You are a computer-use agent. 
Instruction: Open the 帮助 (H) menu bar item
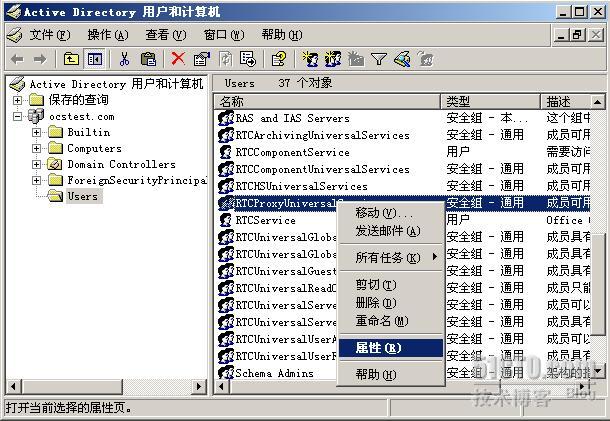click(282, 35)
